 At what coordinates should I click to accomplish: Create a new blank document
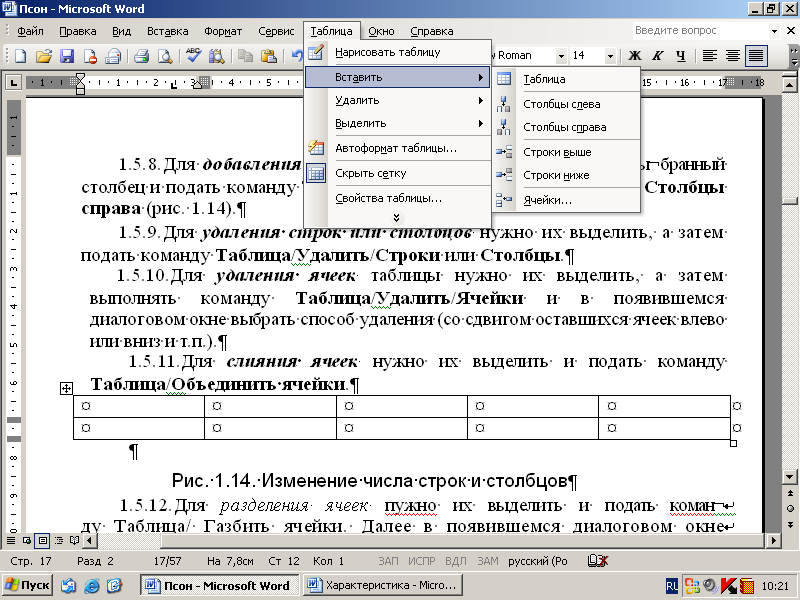click(20, 56)
